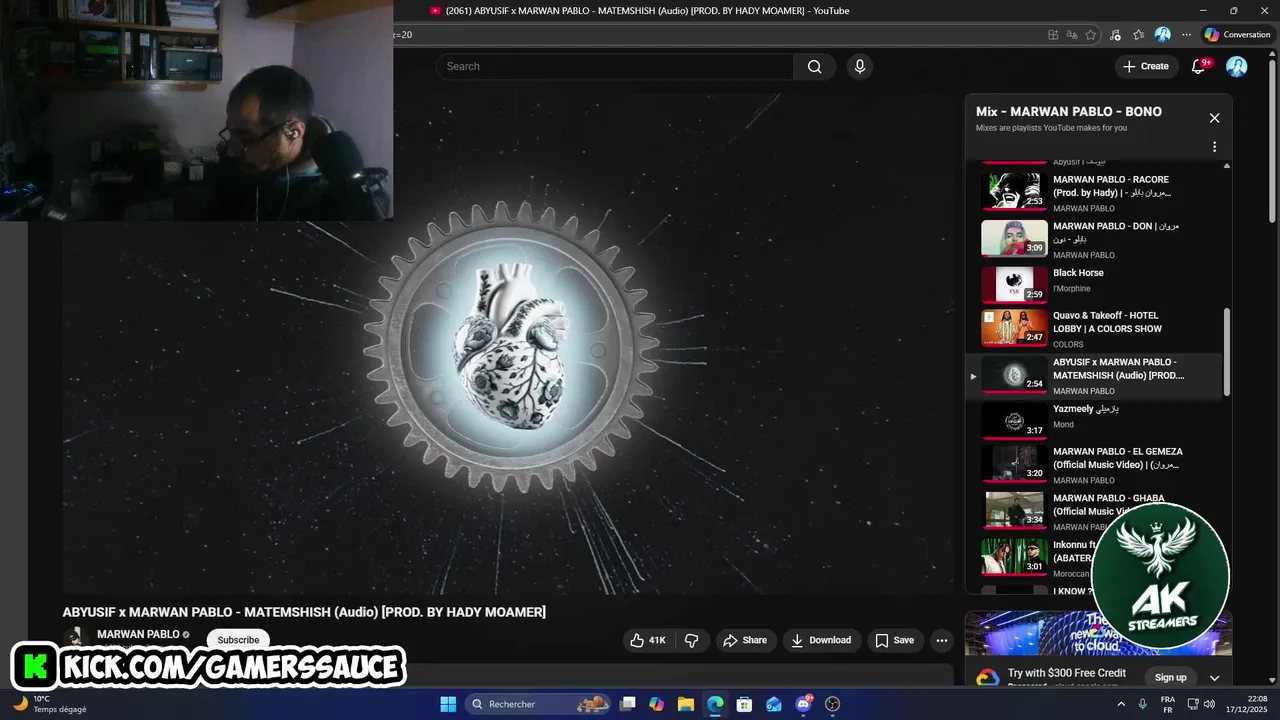Play MARWAN PABLO - RACORE thumbnail

pos(1014,190)
